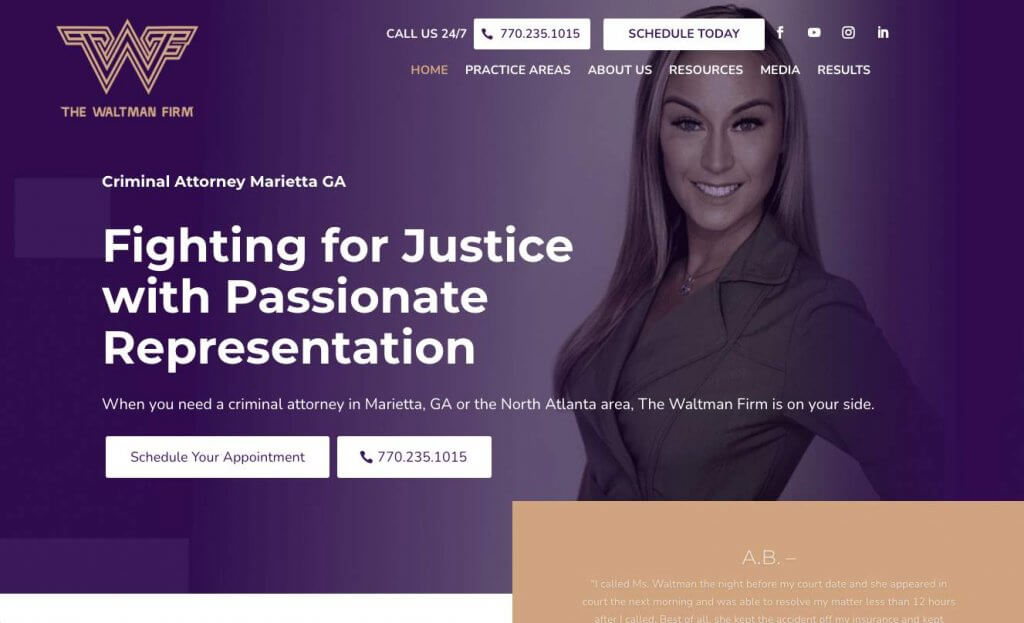
Task: Click header 770.235.1015 phone button
Action: (532, 34)
